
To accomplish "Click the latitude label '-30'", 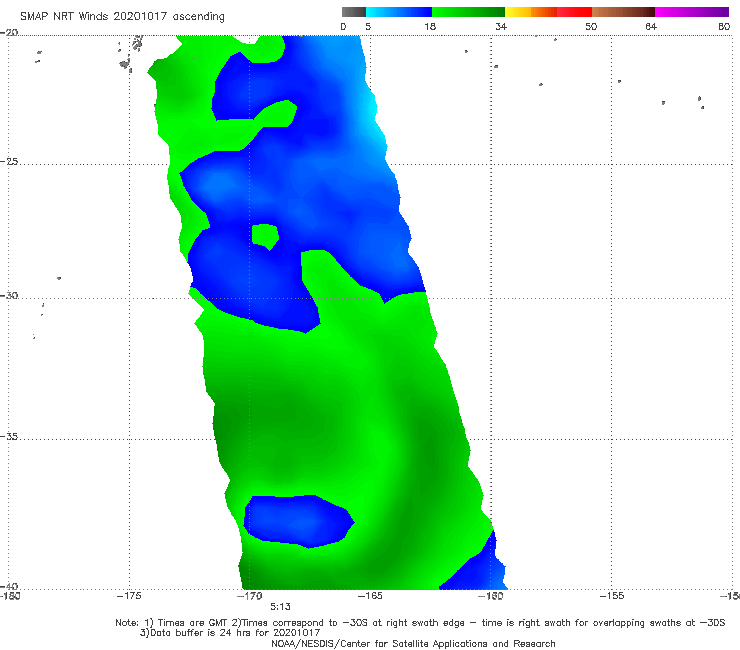I will [x=9, y=295].
